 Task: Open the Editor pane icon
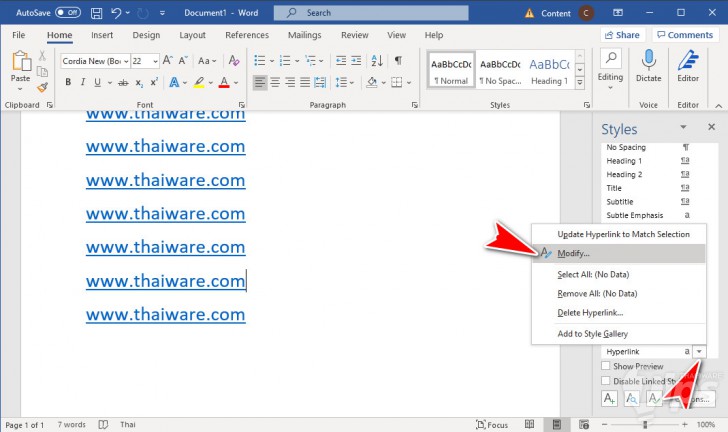(x=688, y=60)
